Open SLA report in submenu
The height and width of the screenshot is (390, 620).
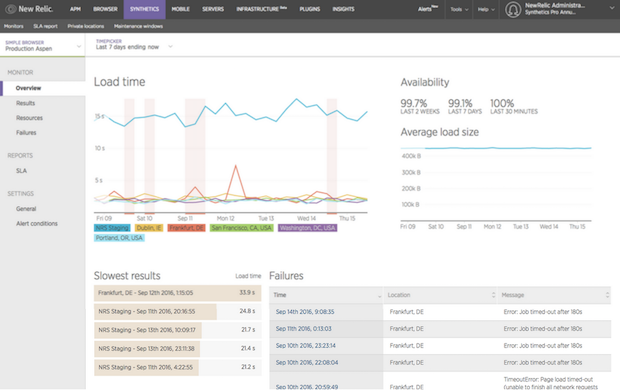coord(45,26)
